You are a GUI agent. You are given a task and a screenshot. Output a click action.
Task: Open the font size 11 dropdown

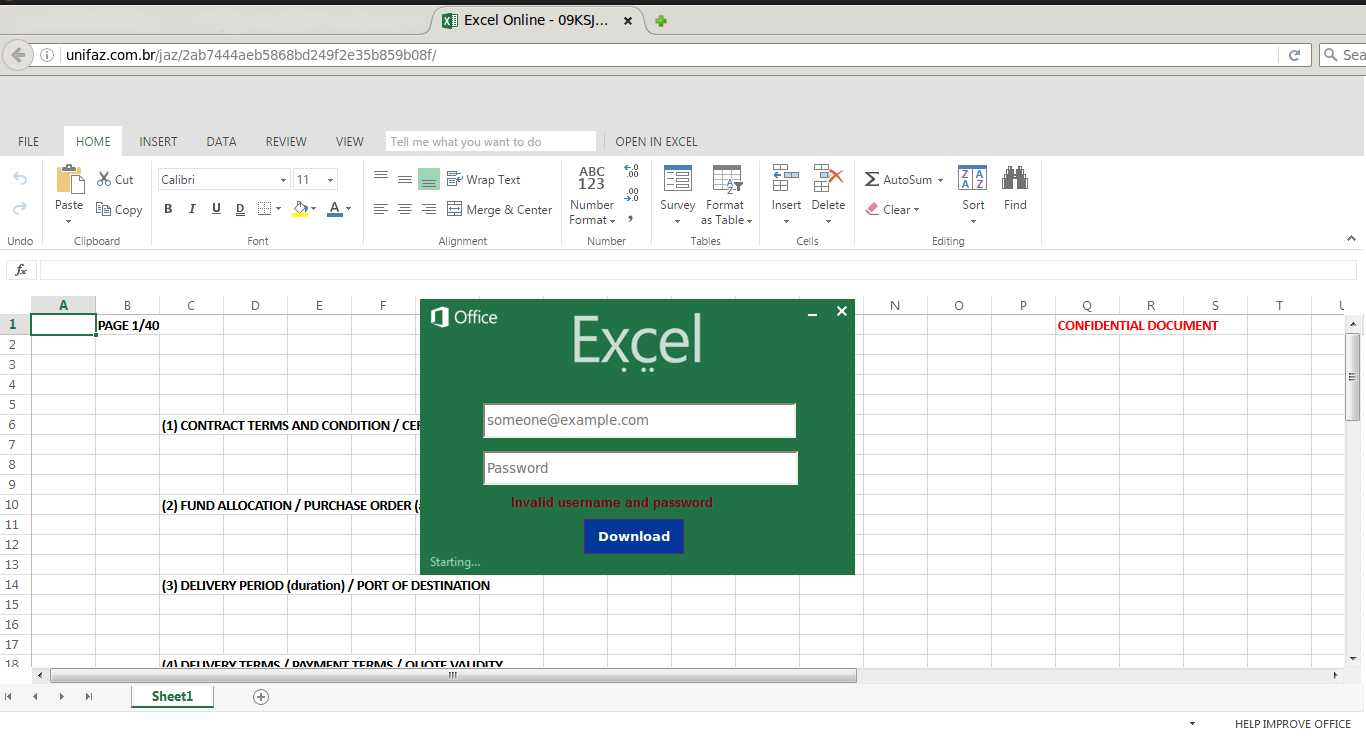click(x=330, y=180)
